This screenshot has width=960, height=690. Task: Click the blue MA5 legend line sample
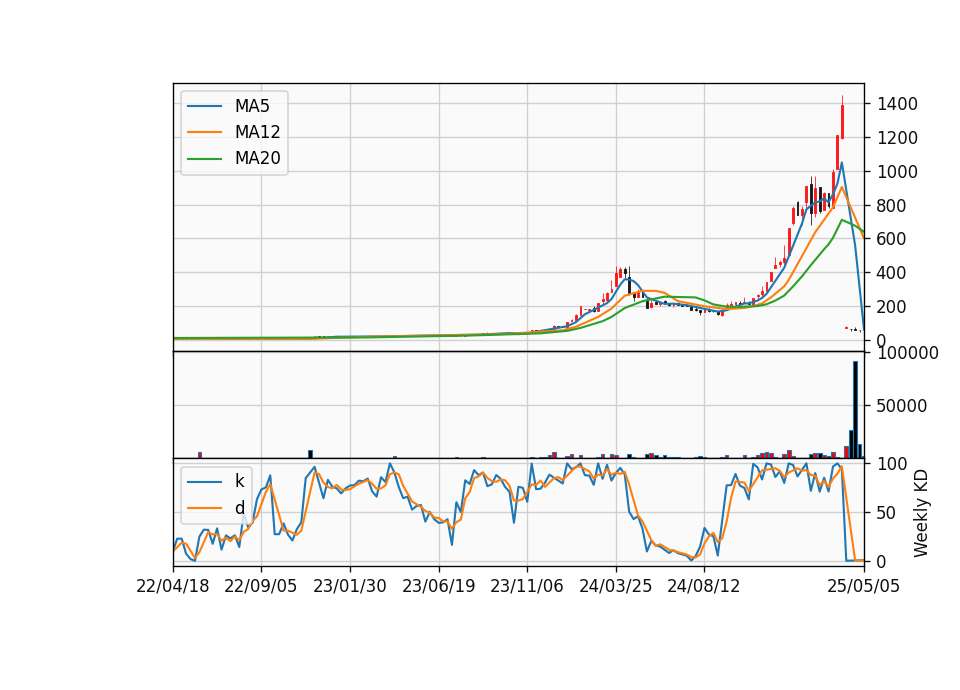click(x=204, y=106)
